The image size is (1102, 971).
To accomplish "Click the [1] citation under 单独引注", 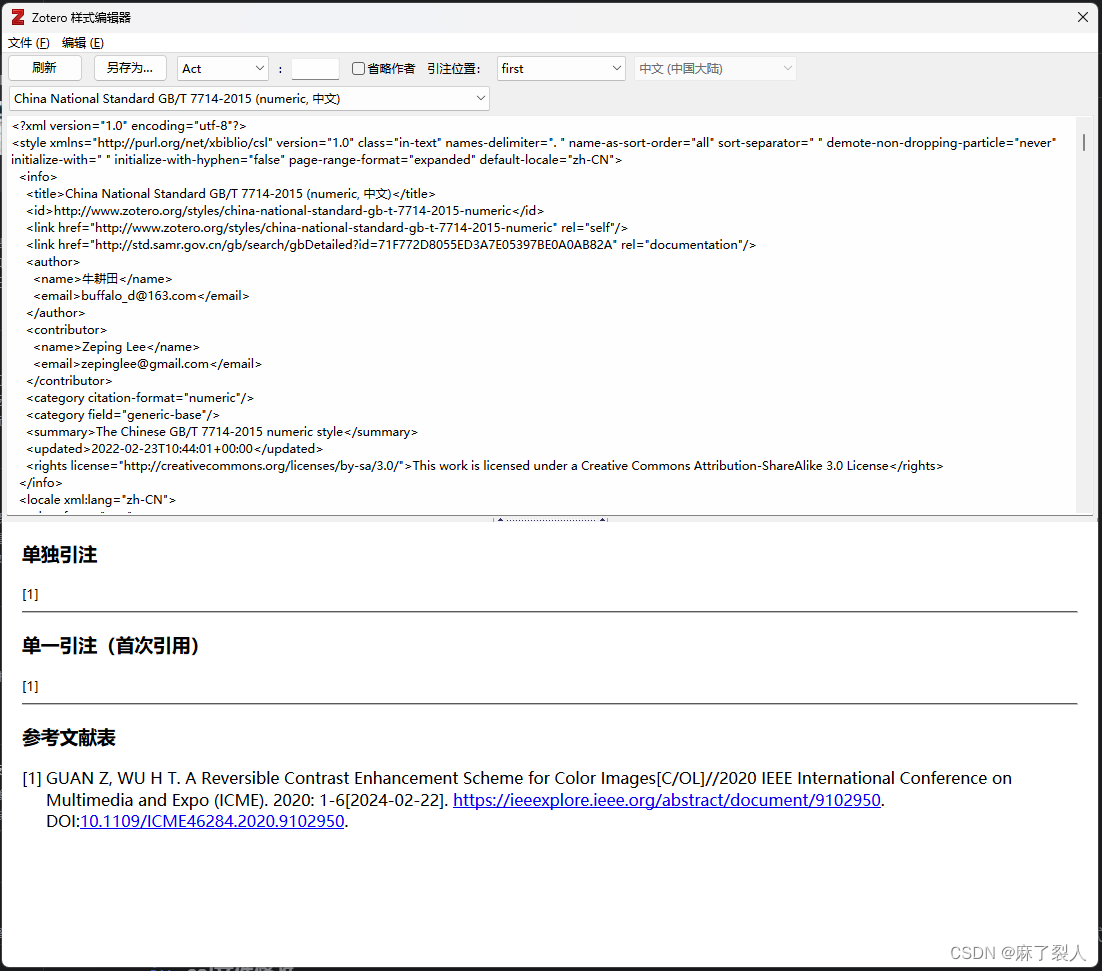I will 30,594.
